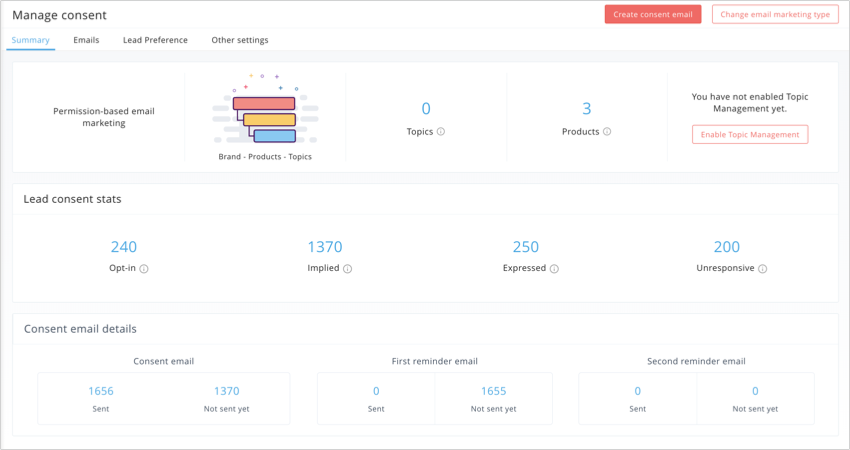
Task: Click Change email marketing type button
Action: pyautogui.click(x=775, y=15)
